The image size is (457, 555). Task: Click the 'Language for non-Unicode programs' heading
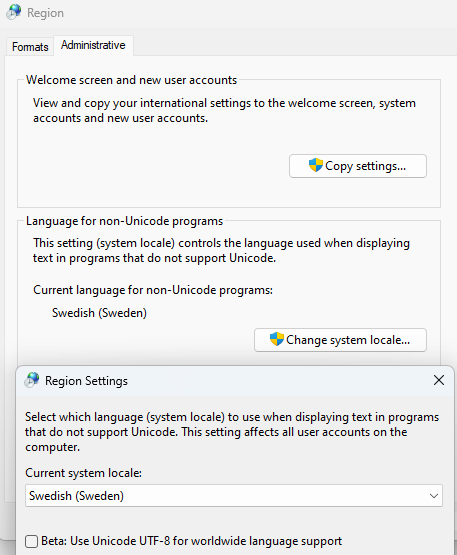(124, 221)
